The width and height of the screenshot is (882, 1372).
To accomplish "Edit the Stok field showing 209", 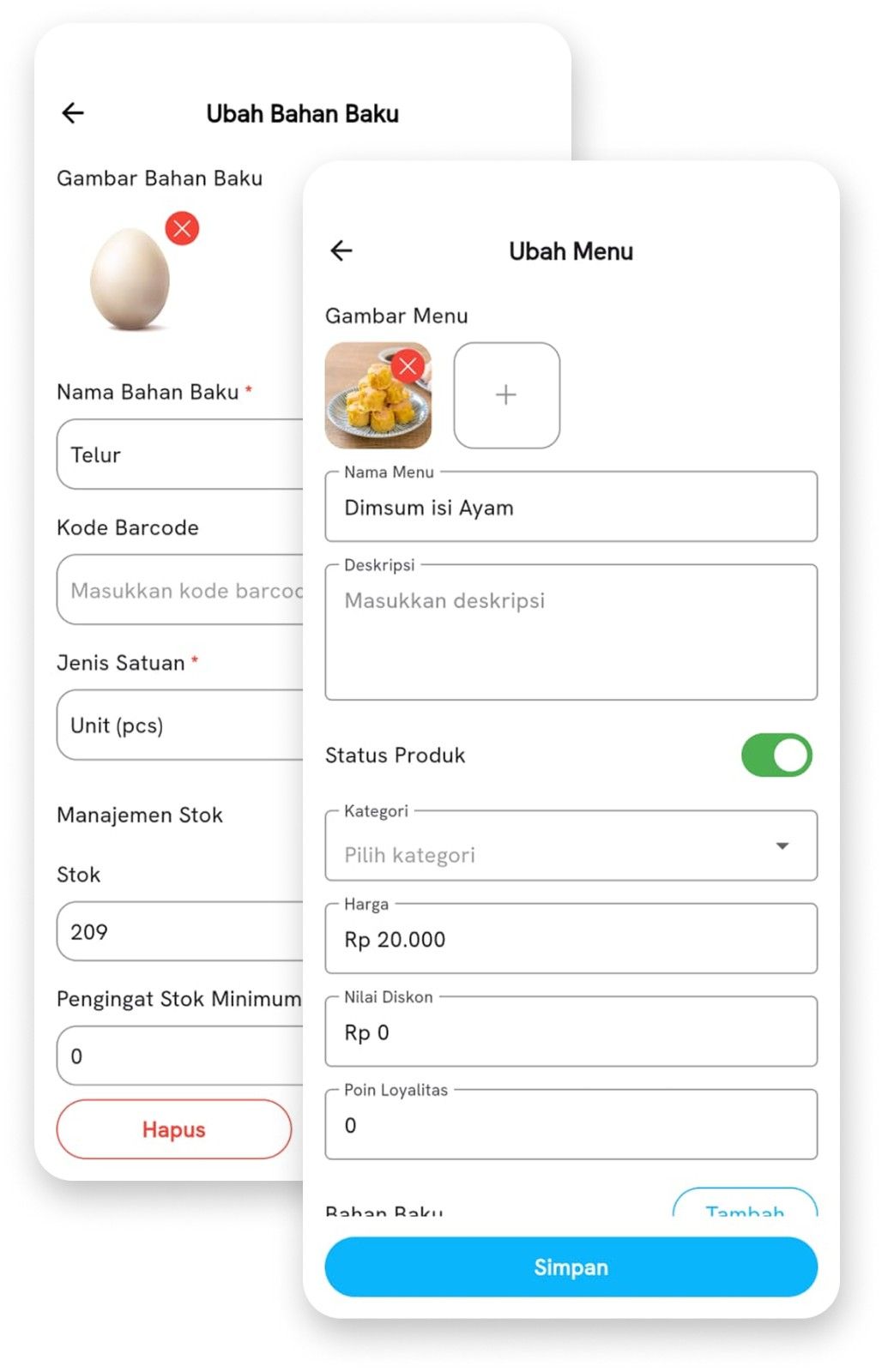I will pos(180,931).
